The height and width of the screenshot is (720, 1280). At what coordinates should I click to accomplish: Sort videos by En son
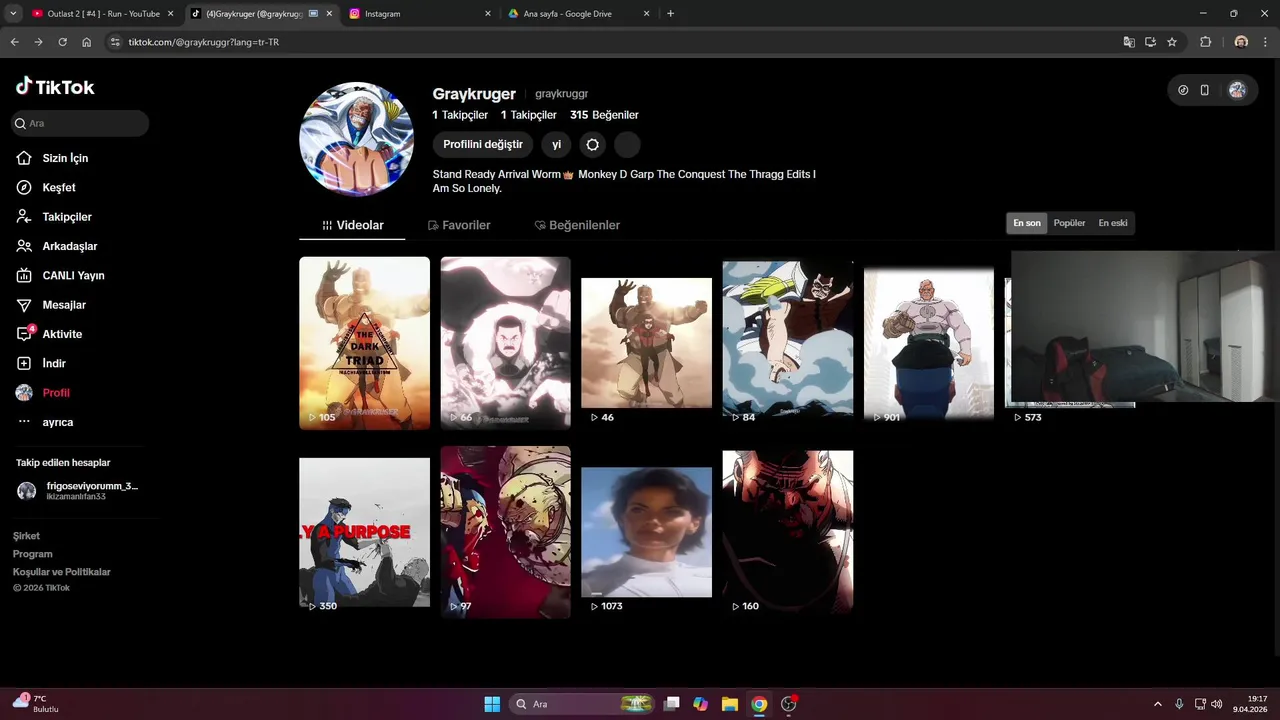[1027, 223]
